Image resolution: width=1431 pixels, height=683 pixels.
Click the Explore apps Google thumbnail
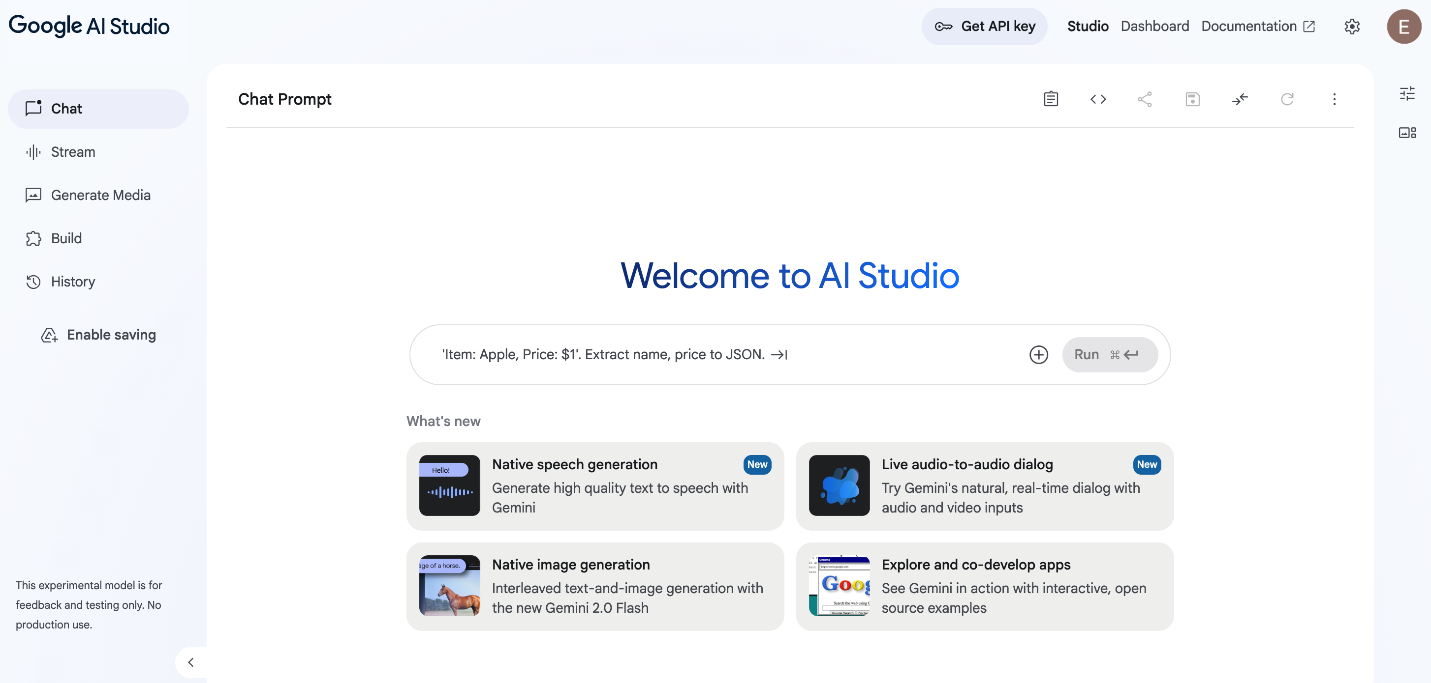pyautogui.click(x=839, y=586)
